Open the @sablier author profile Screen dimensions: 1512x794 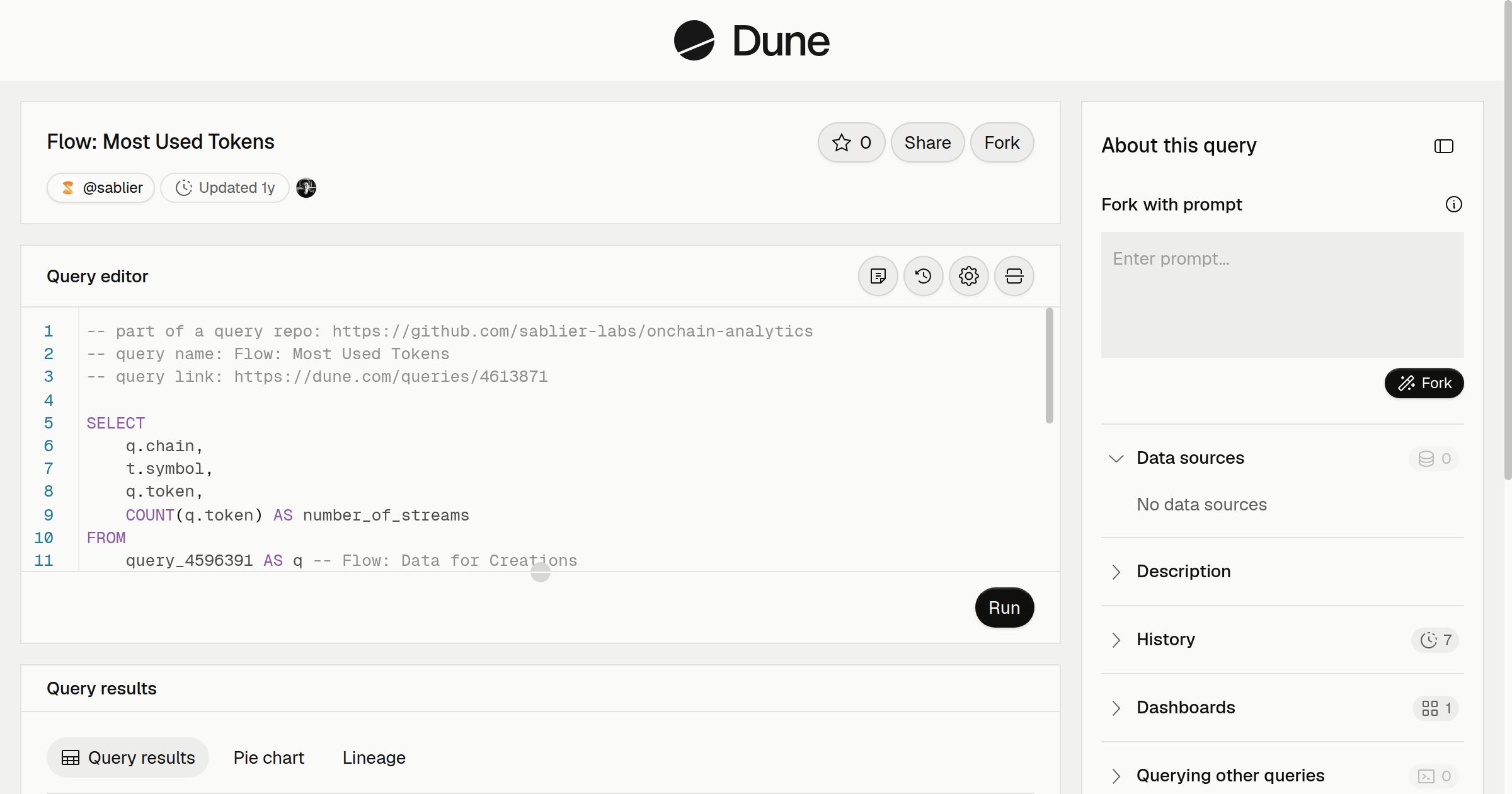click(101, 188)
